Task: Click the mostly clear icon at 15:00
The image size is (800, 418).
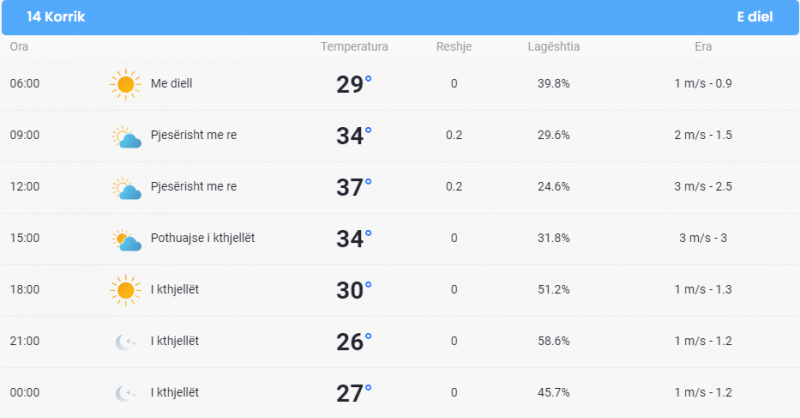Action: point(127,240)
